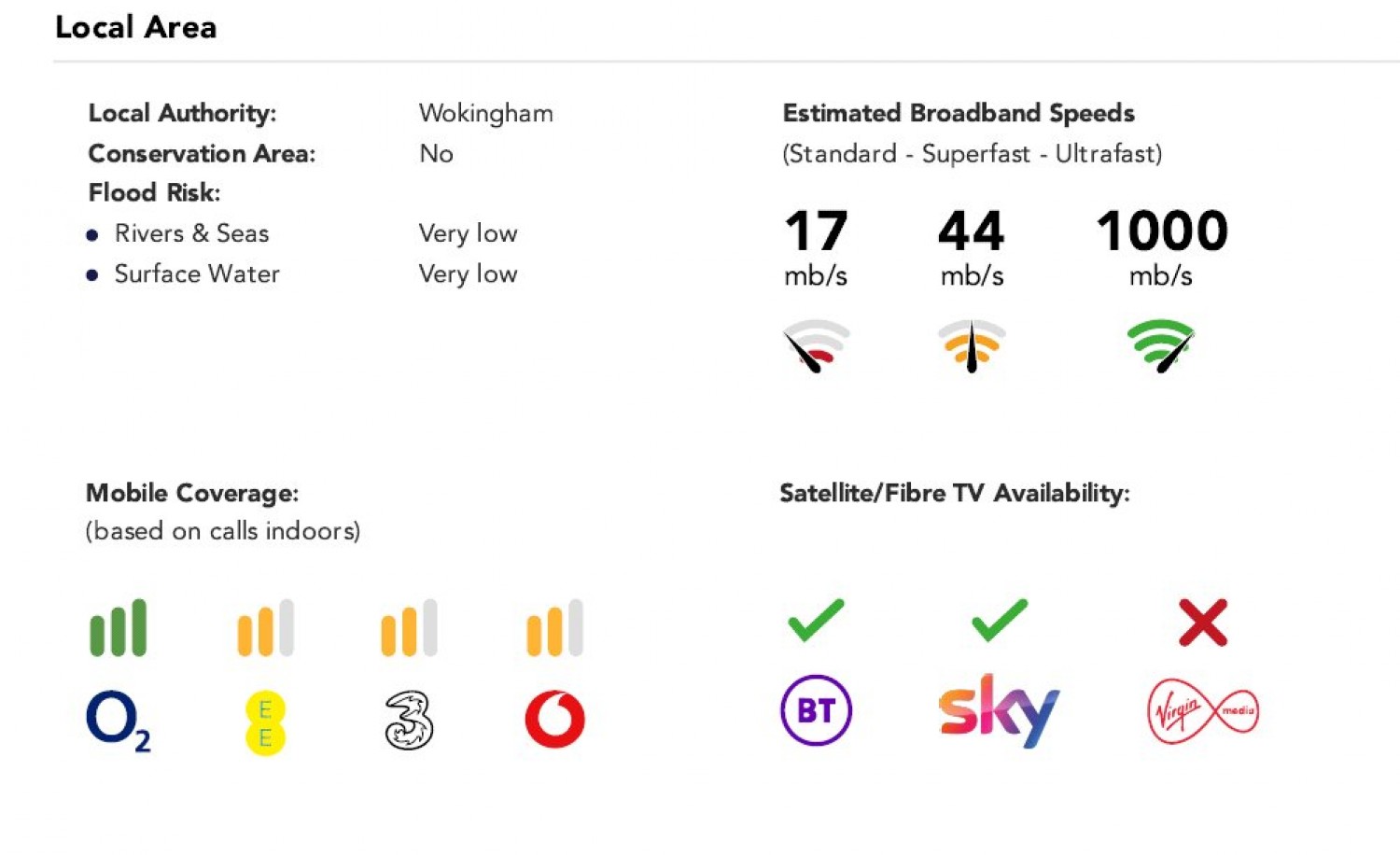The image size is (1400, 855).
Task: Click the Virgin Media logo
Action: click(1202, 711)
